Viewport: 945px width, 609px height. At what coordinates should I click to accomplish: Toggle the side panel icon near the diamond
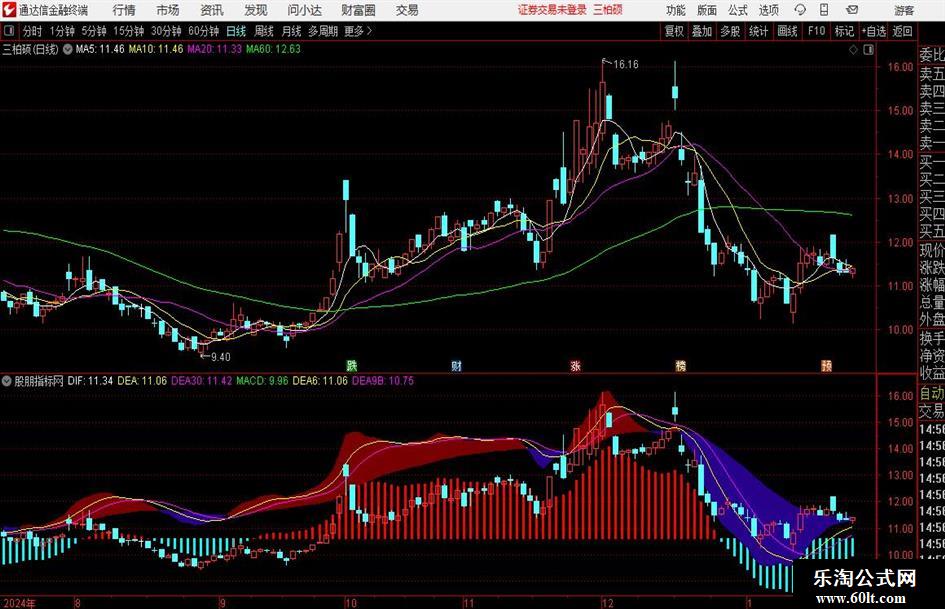coord(868,50)
